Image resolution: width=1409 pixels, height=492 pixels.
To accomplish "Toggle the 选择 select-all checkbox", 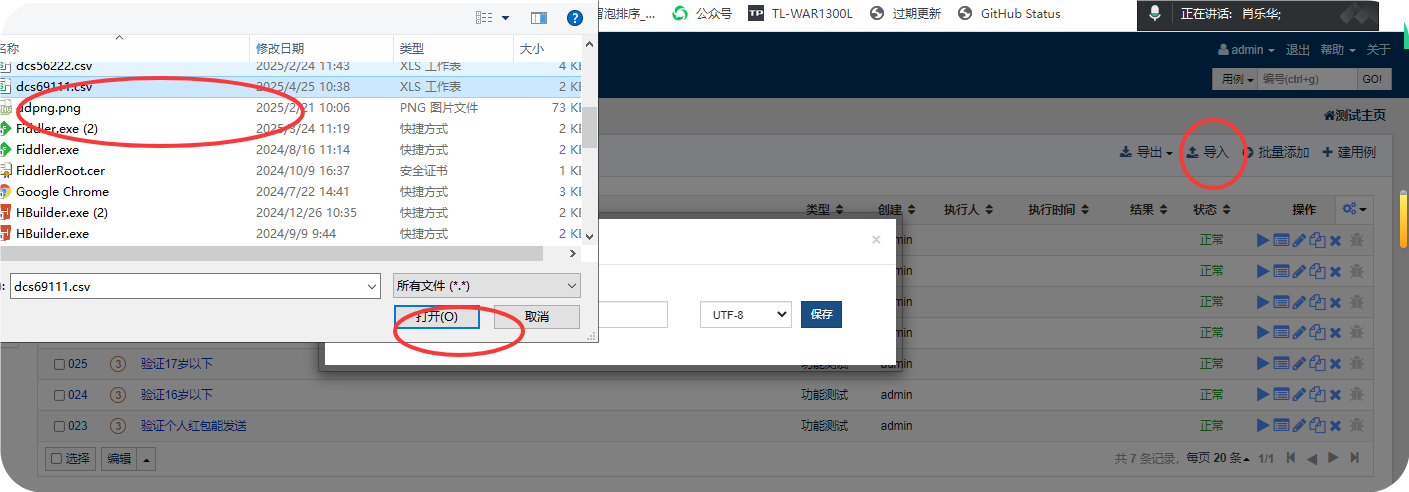I will [x=57, y=459].
